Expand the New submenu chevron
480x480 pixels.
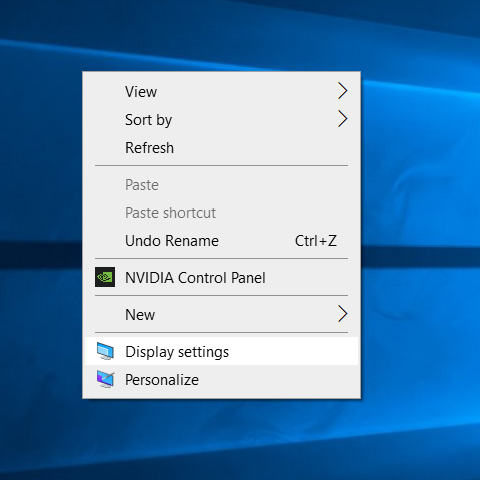tap(342, 314)
